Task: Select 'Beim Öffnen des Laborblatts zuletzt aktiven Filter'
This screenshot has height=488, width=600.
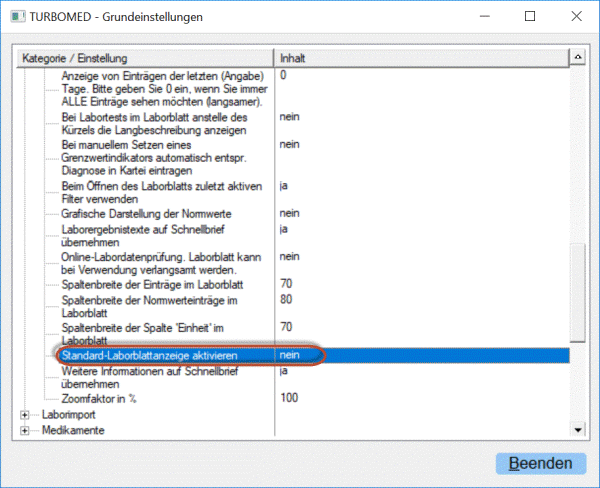Action: [x=162, y=193]
